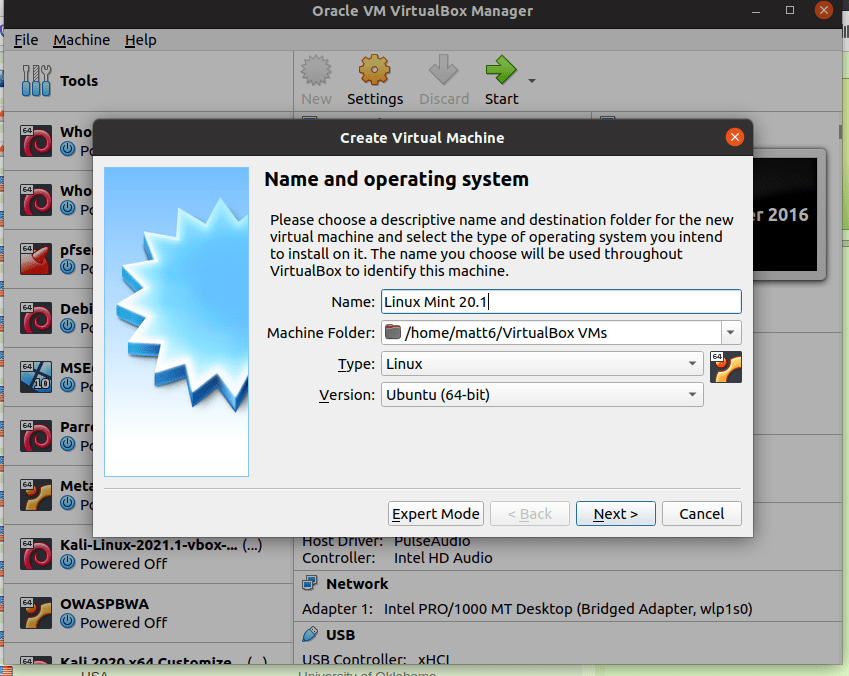The image size is (849, 676).
Task: Open the Machine Folder dropdown
Action: 731,332
